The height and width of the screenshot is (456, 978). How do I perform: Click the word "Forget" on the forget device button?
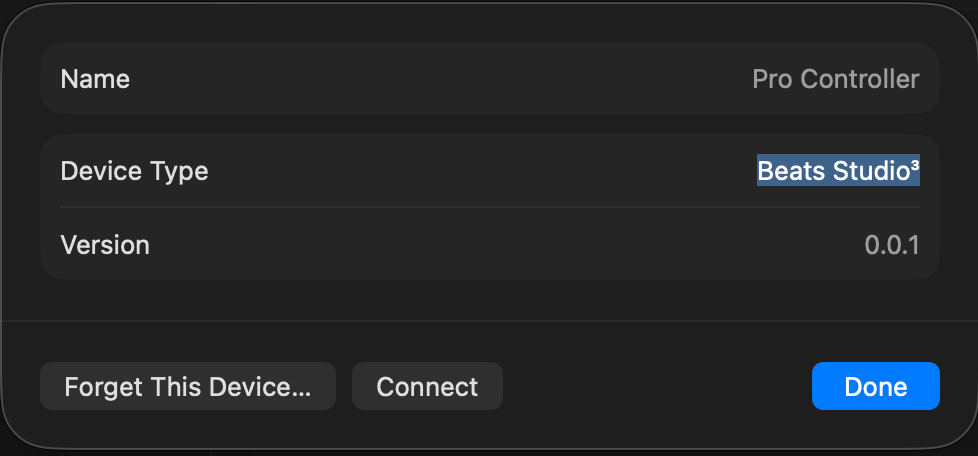(x=102, y=387)
